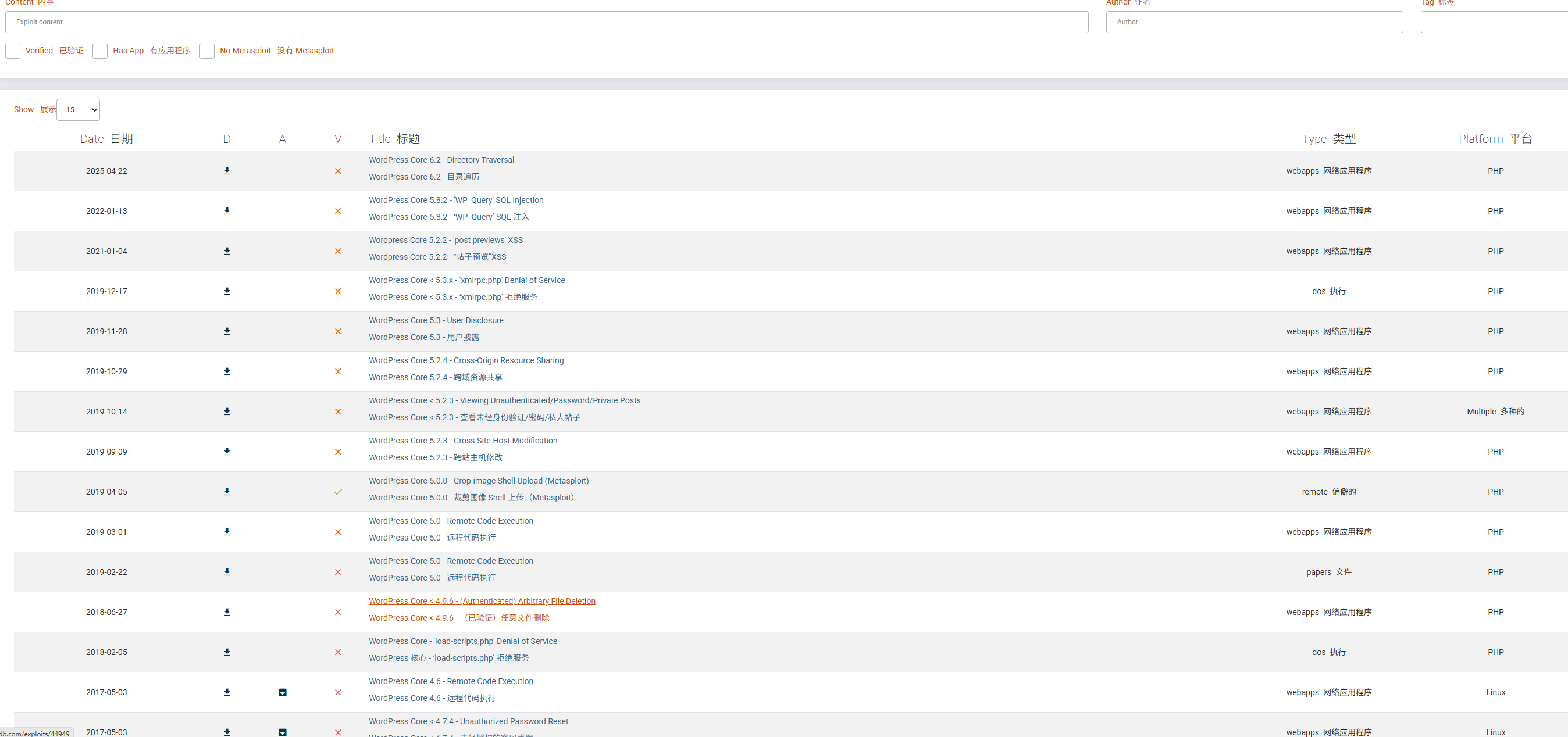Click the date 2018-06-27
The image size is (1568, 737).
click(x=106, y=613)
